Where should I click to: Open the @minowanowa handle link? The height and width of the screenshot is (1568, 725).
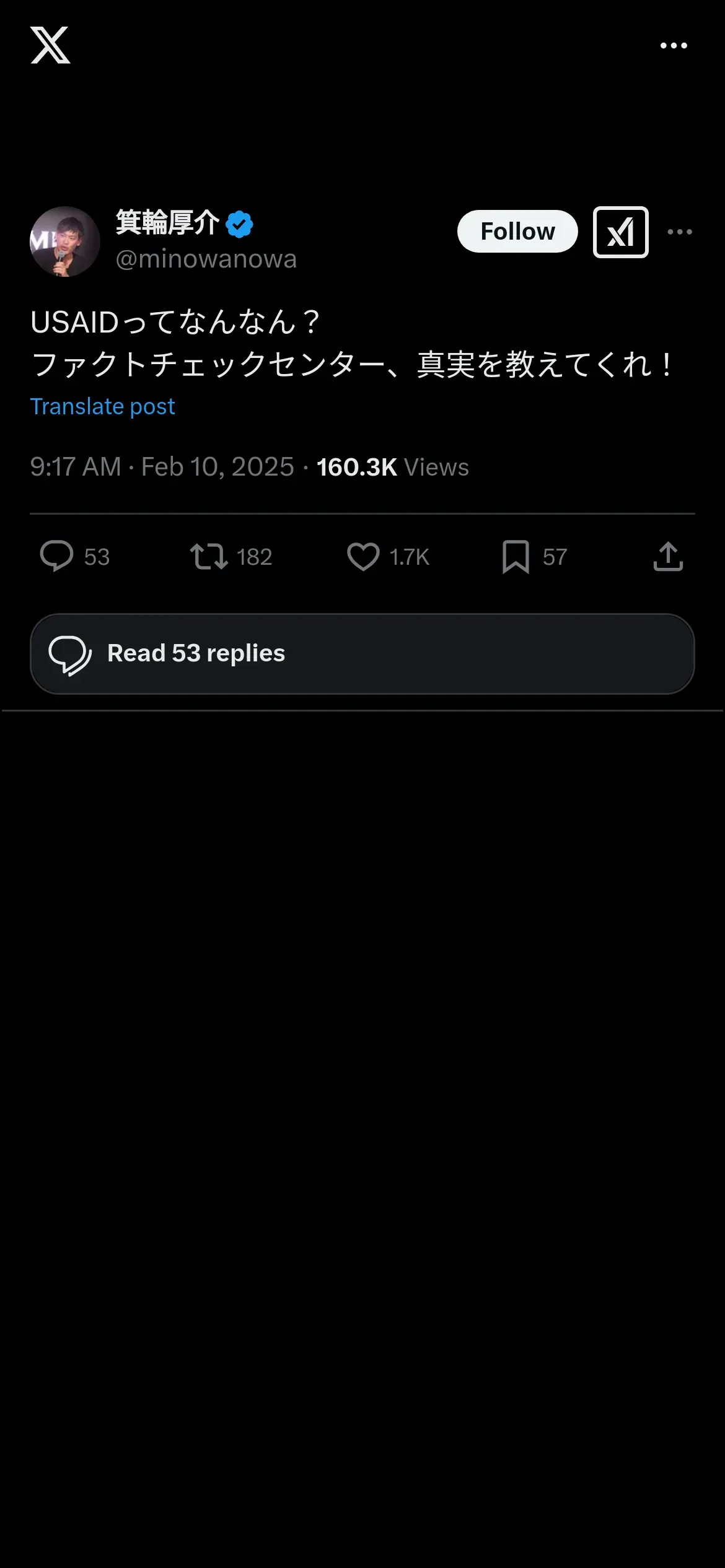coord(206,259)
